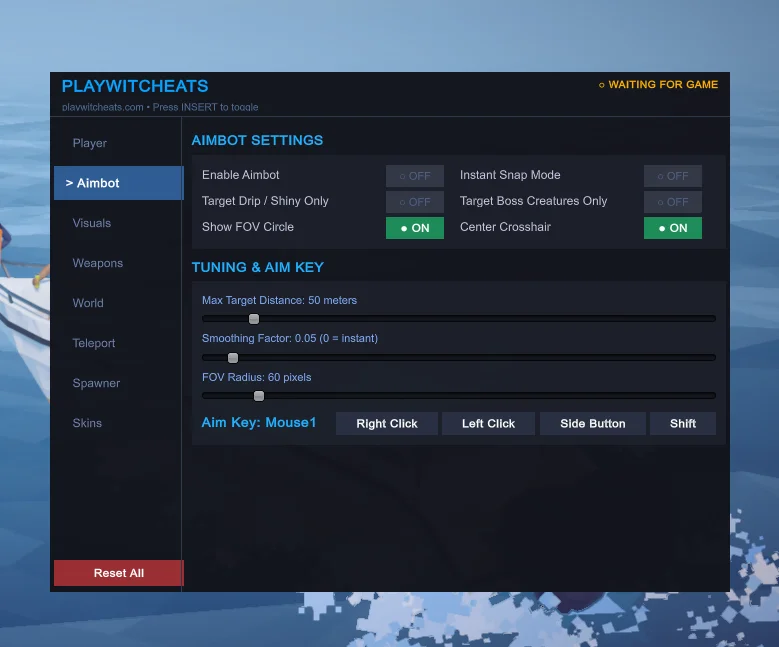The height and width of the screenshot is (647, 779).
Task: Click the Smoothing Factor slider handle
Action: pos(233,358)
